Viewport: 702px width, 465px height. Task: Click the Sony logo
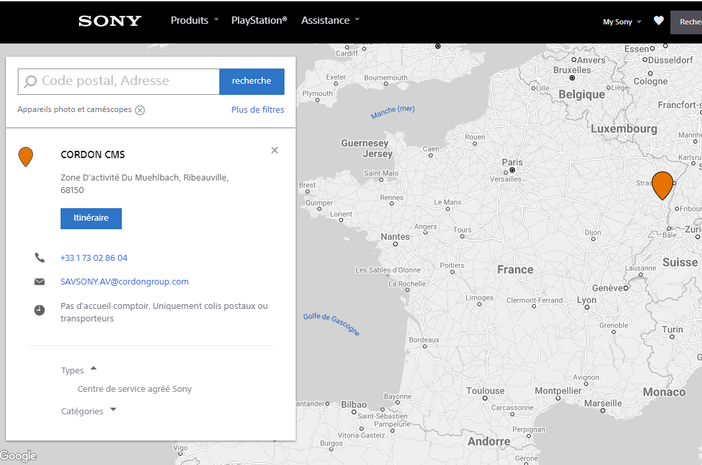point(110,20)
